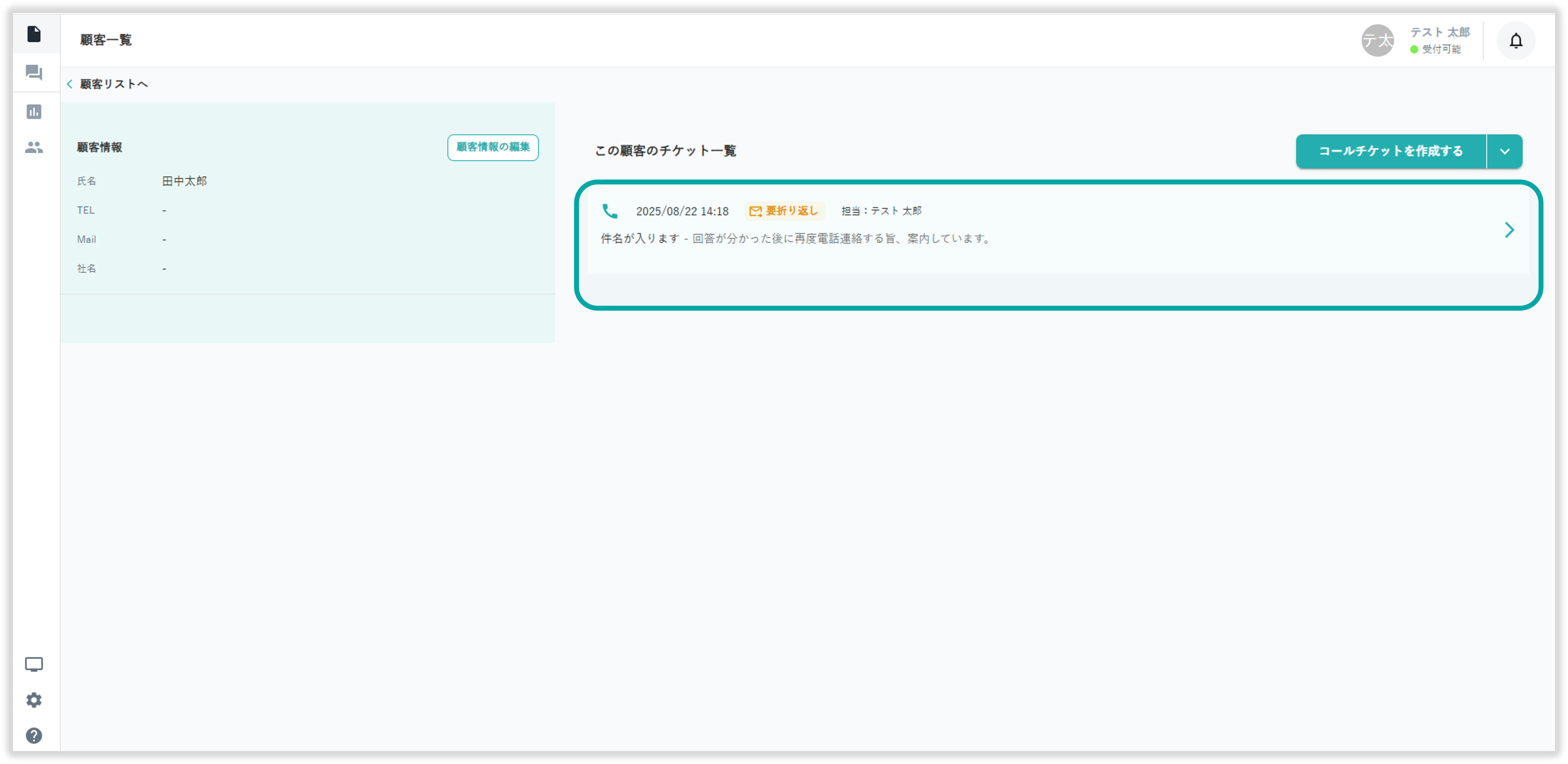Click the monitor screen icon in sidebar

34,664
